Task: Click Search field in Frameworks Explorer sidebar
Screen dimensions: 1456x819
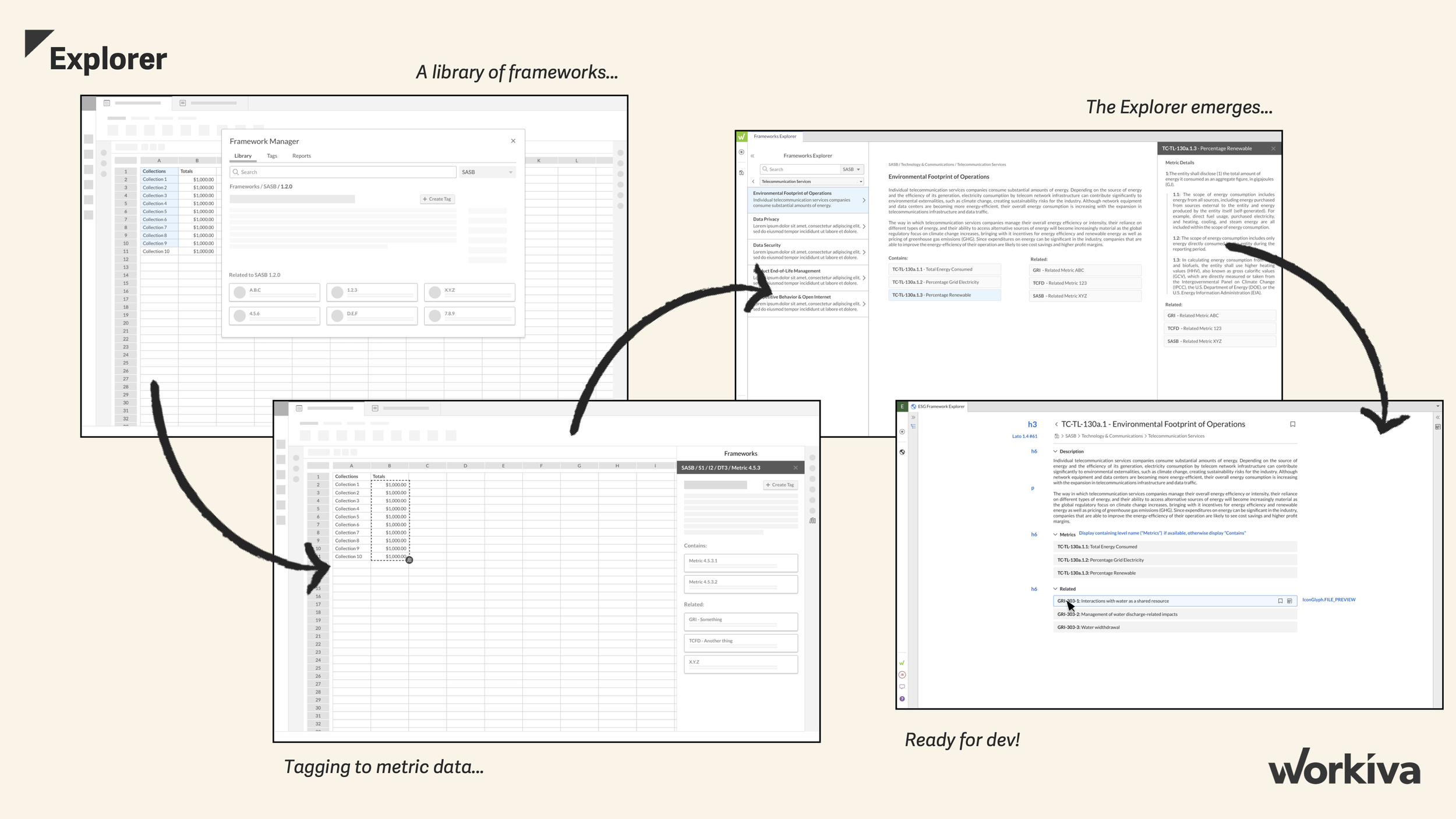Action: pyautogui.click(x=800, y=169)
